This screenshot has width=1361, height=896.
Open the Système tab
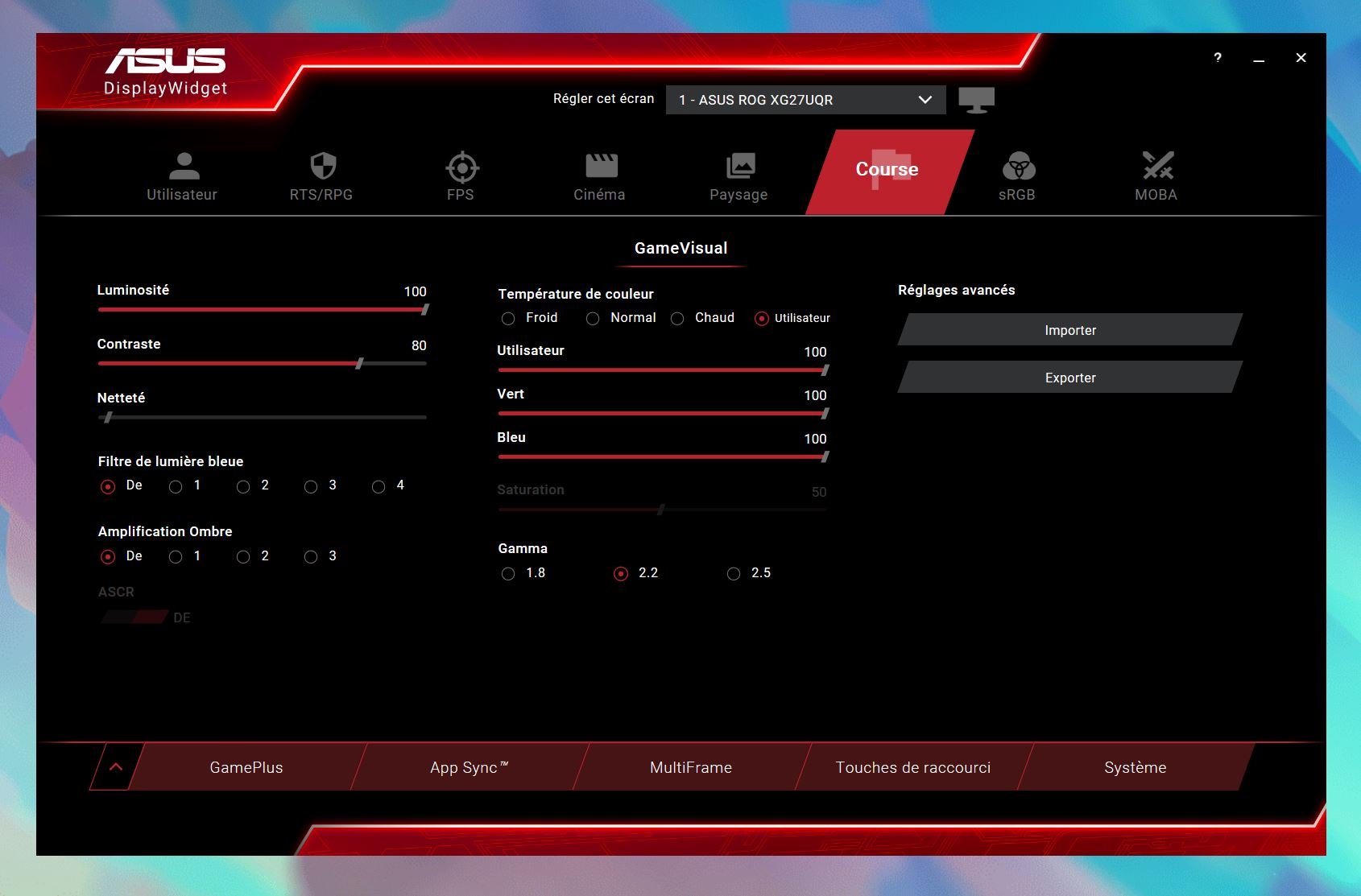pyautogui.click(x=1136, y=768)
